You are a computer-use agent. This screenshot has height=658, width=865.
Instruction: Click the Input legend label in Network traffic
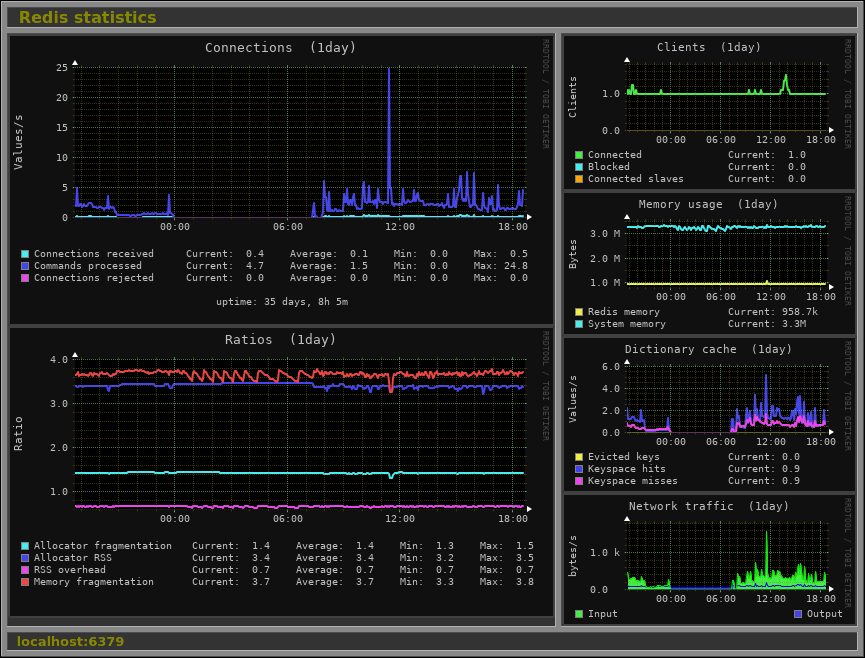click(x=602, y=614)
